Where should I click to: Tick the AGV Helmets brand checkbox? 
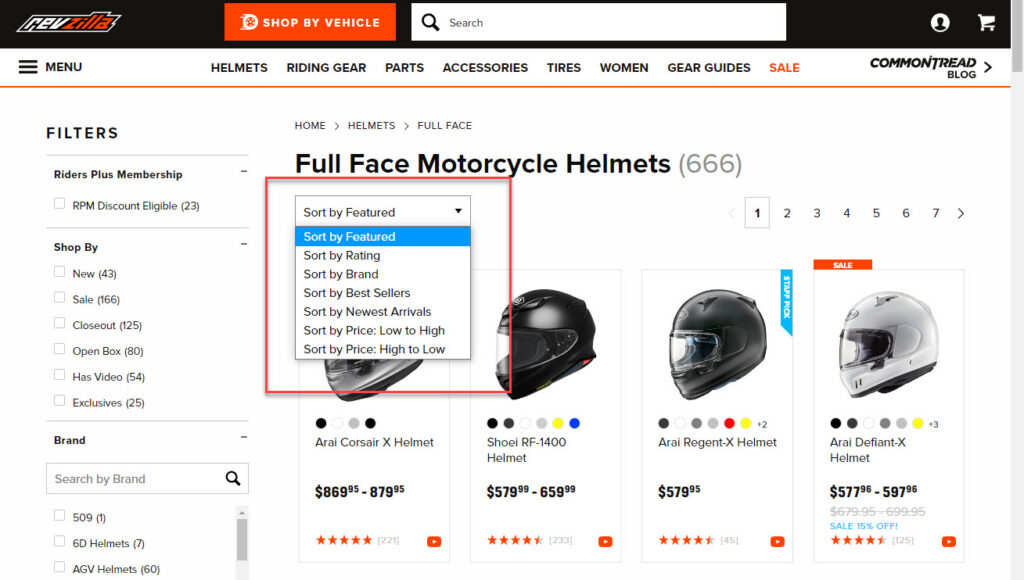coord(59,568)
